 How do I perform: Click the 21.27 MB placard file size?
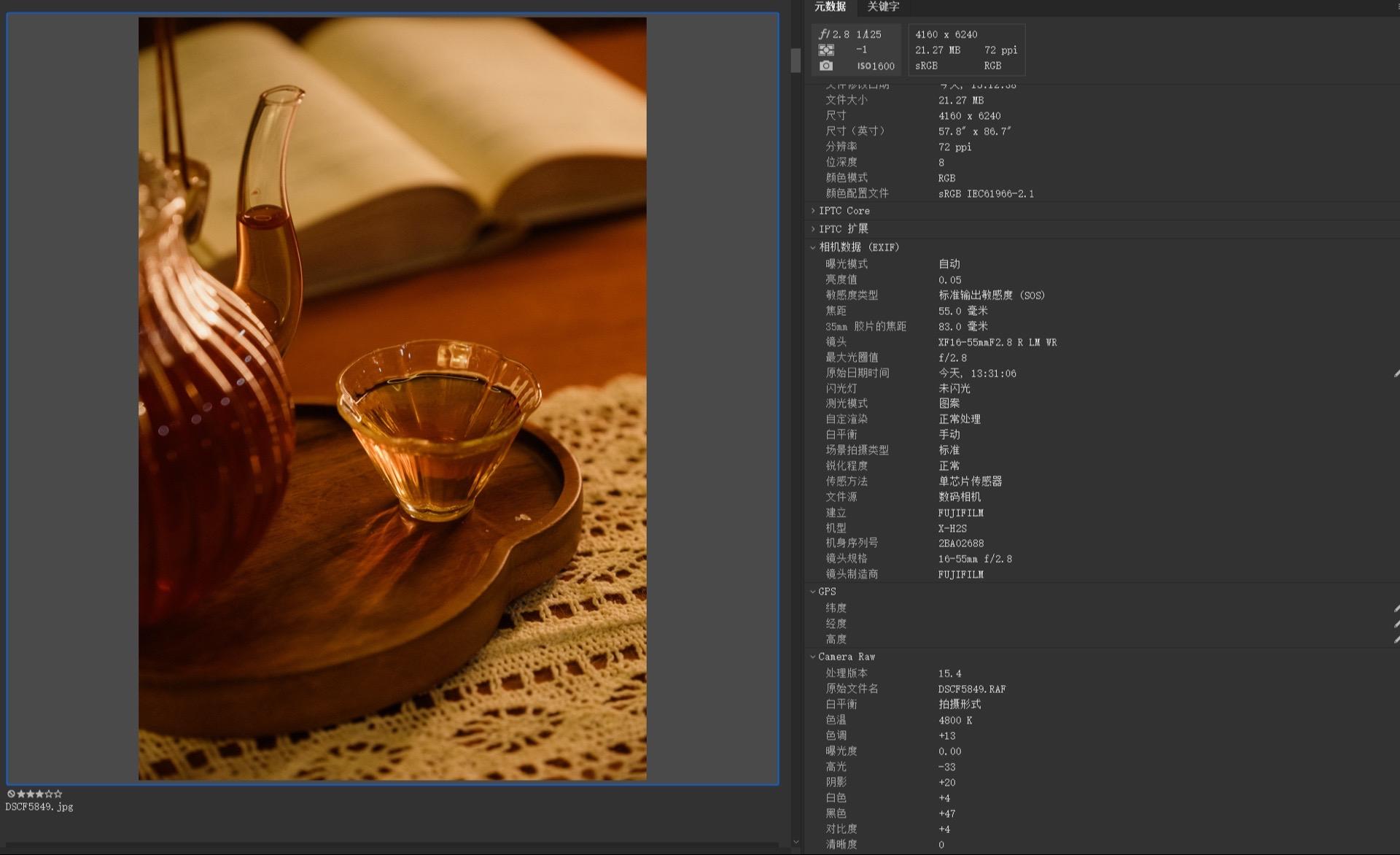(938, 50)
